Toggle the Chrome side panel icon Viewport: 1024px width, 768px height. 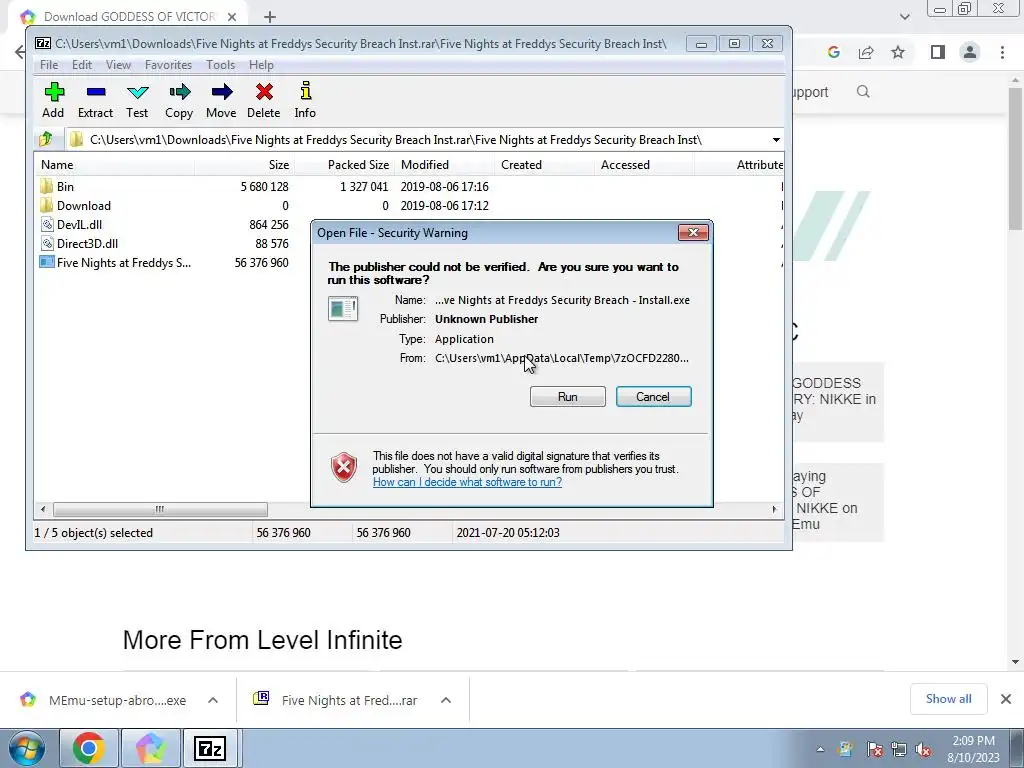click(x=938, y=52)
